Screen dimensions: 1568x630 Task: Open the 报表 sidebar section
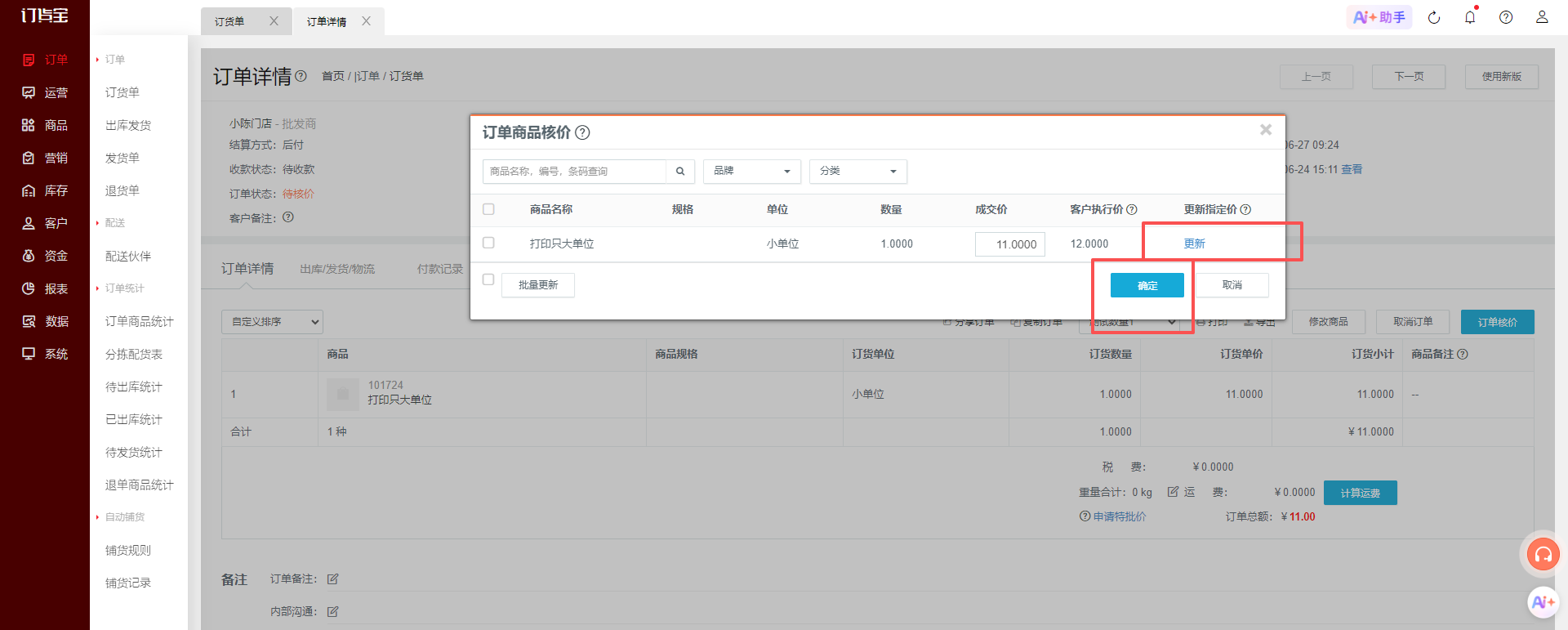(45, 288)
